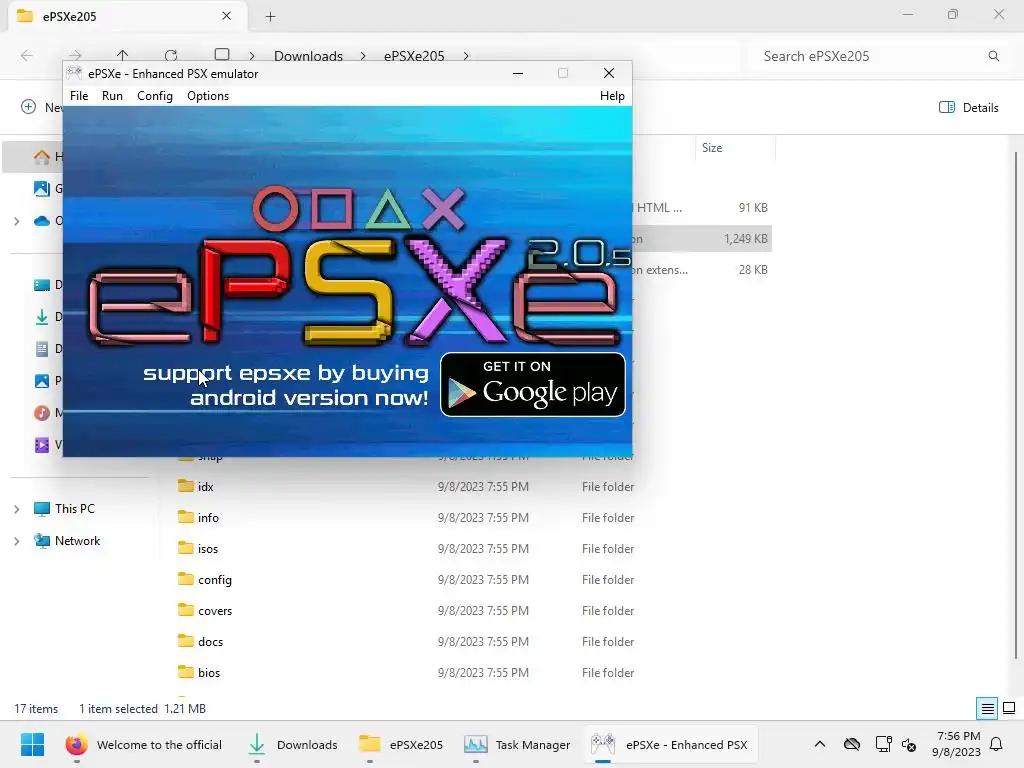Screen dimensions: 1024x768
Task: Open the Music quick access icon
Action: (42, 413)
